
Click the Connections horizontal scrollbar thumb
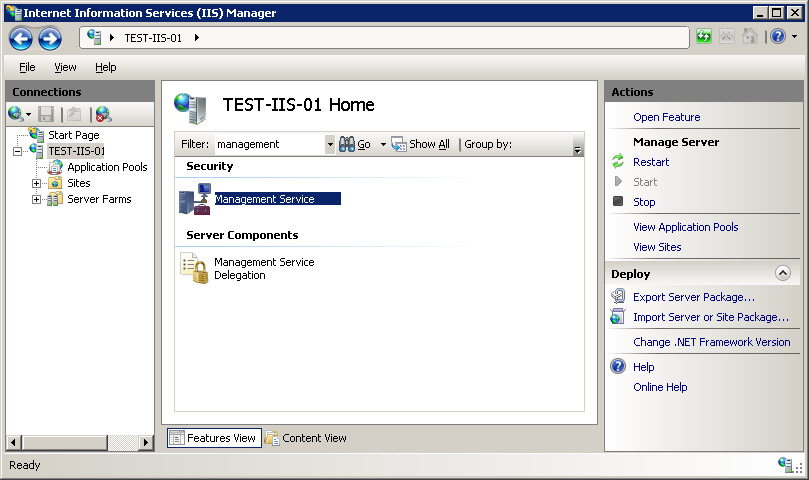click(x=64, y=442)
